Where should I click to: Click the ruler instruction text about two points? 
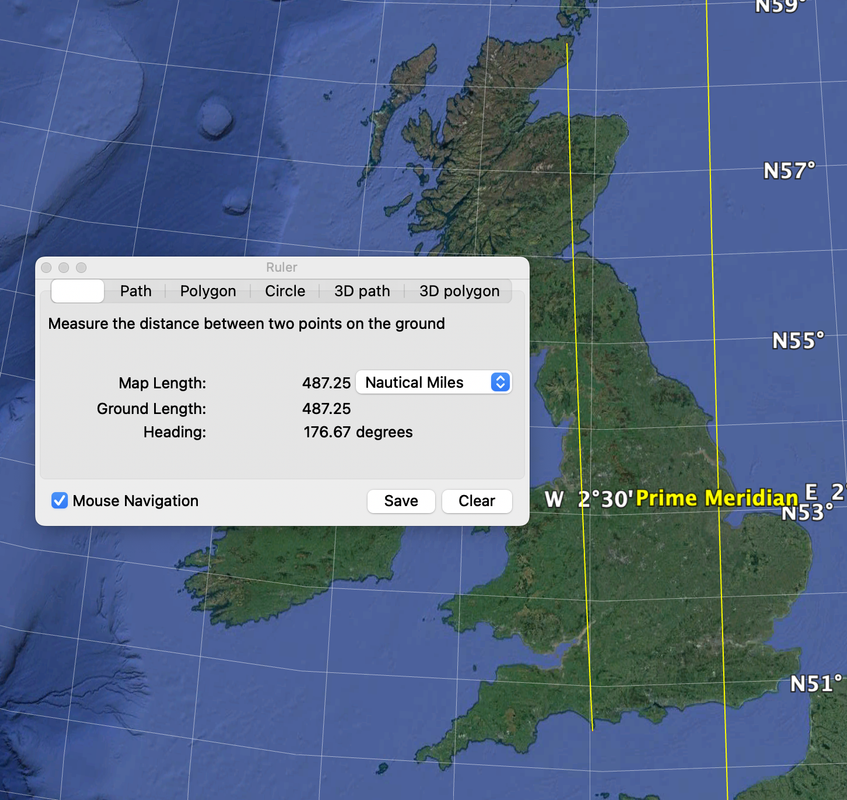(x=246, y=324)
